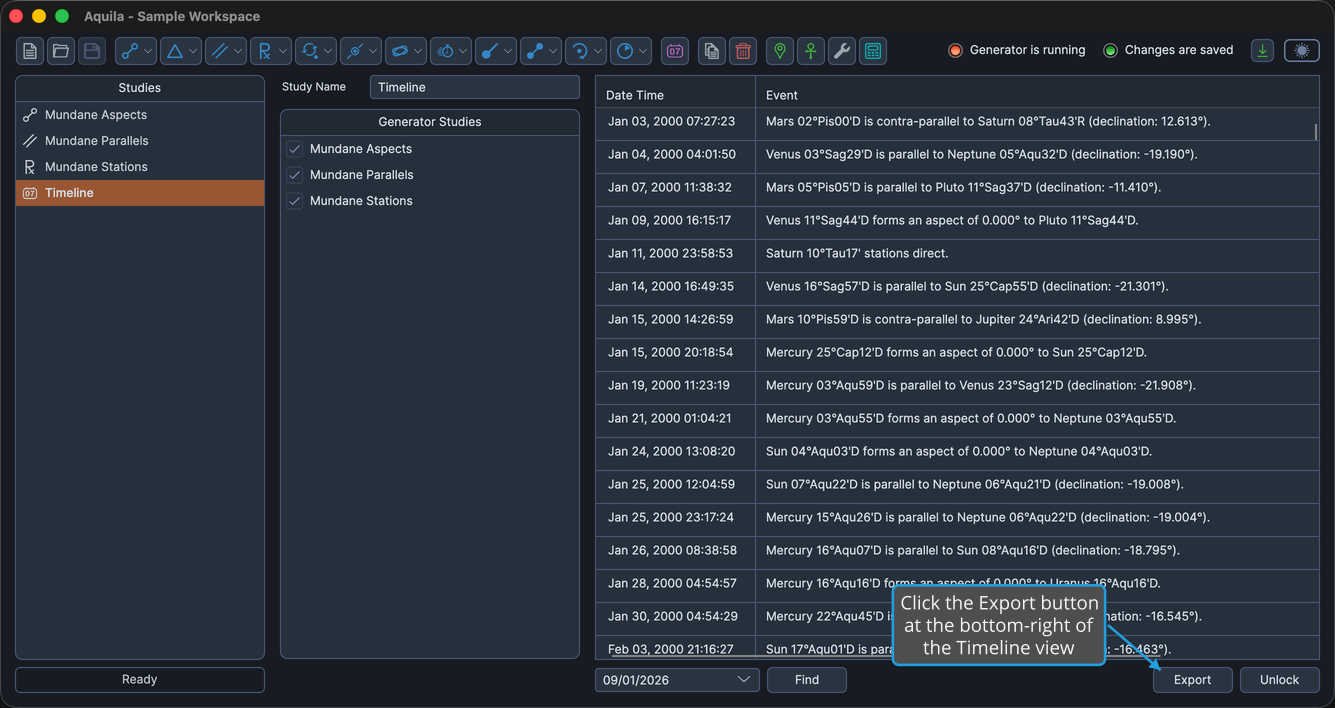
Task: Click the parallels (double slash) toolbar icon
Action: click(220, 51)
